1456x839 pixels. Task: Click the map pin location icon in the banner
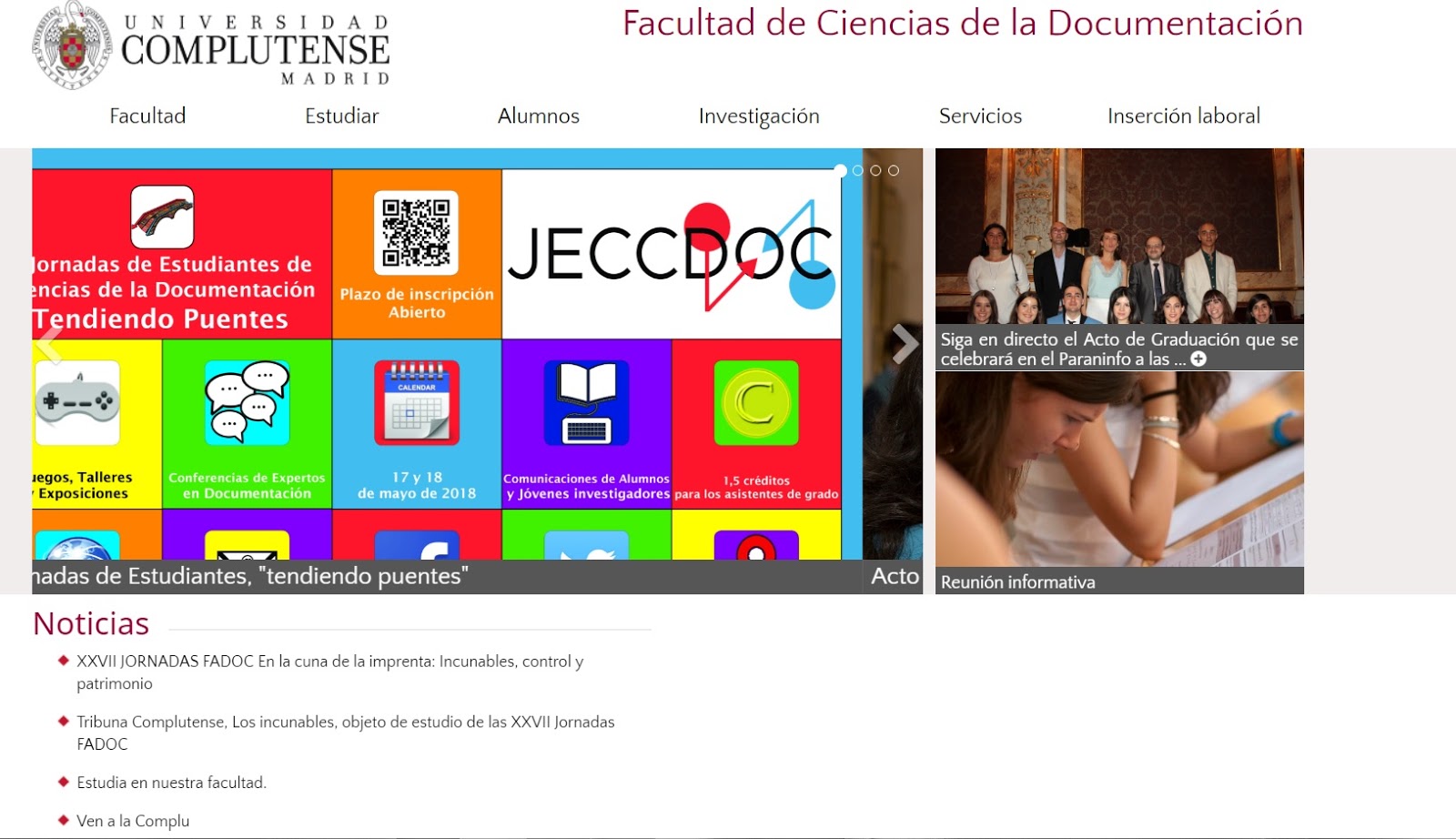[x=756, y=545]
